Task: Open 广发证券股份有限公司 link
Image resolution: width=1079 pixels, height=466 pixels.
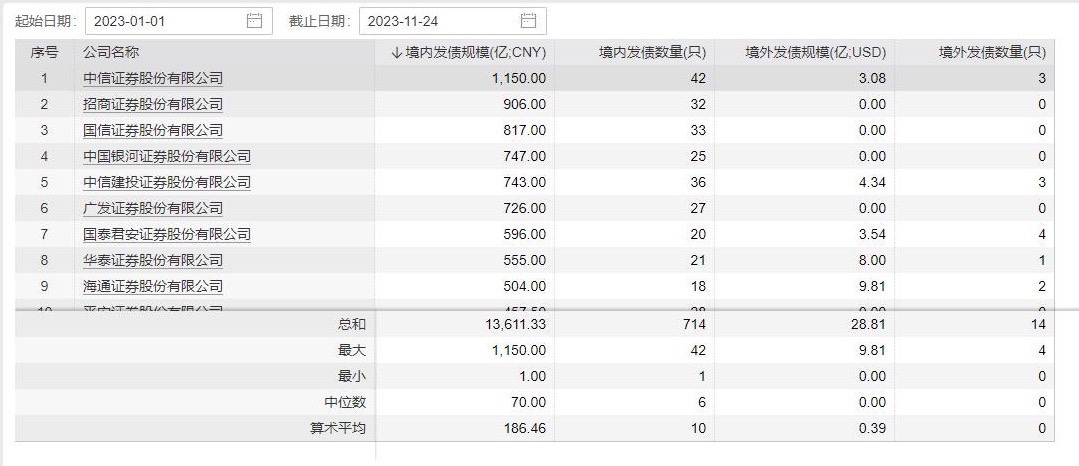Action: pos(153,208)
